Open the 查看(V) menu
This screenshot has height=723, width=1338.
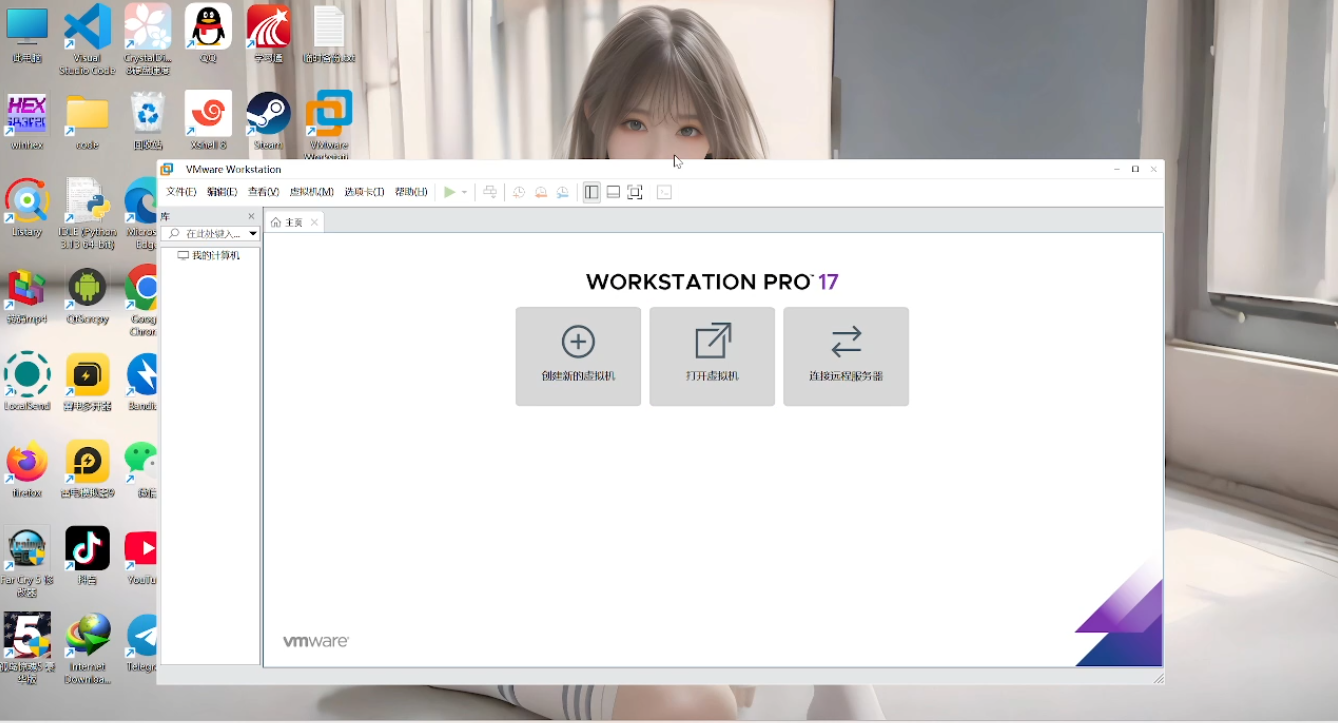tap(263, 192)
